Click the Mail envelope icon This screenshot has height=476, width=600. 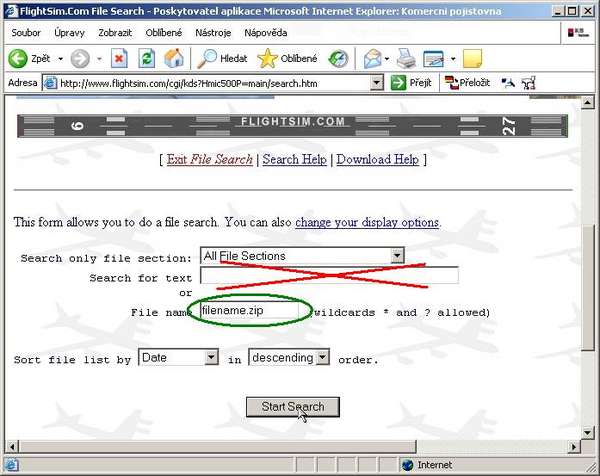[x=373, y=59]
